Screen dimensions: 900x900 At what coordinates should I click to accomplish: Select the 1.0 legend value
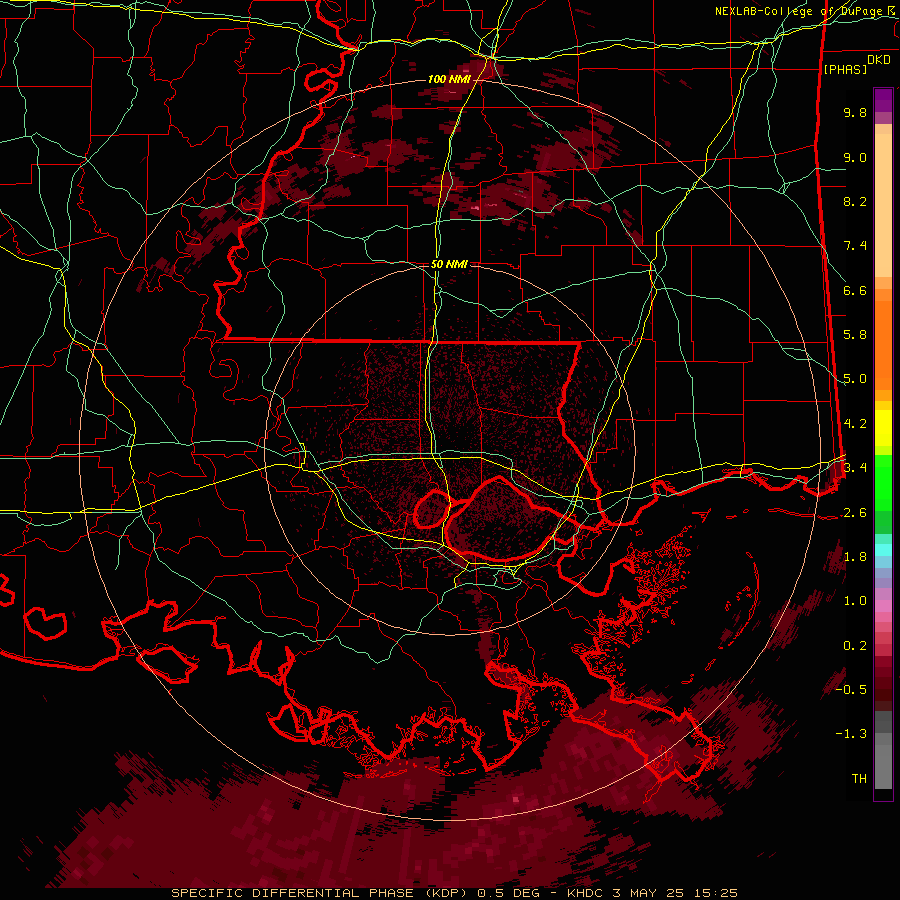855,601
